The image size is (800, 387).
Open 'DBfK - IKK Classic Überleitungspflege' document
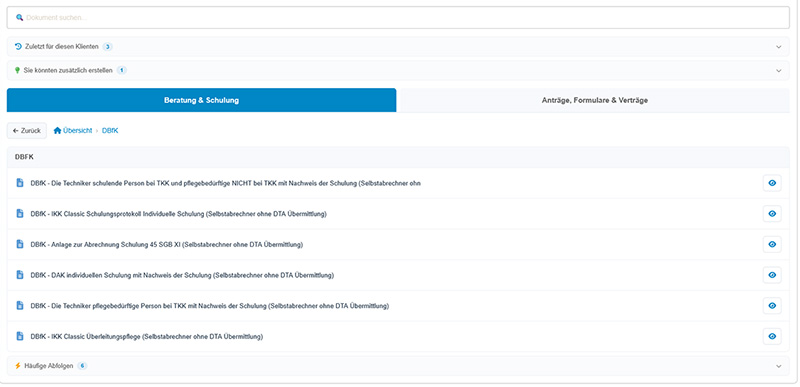tap(147, 336)
